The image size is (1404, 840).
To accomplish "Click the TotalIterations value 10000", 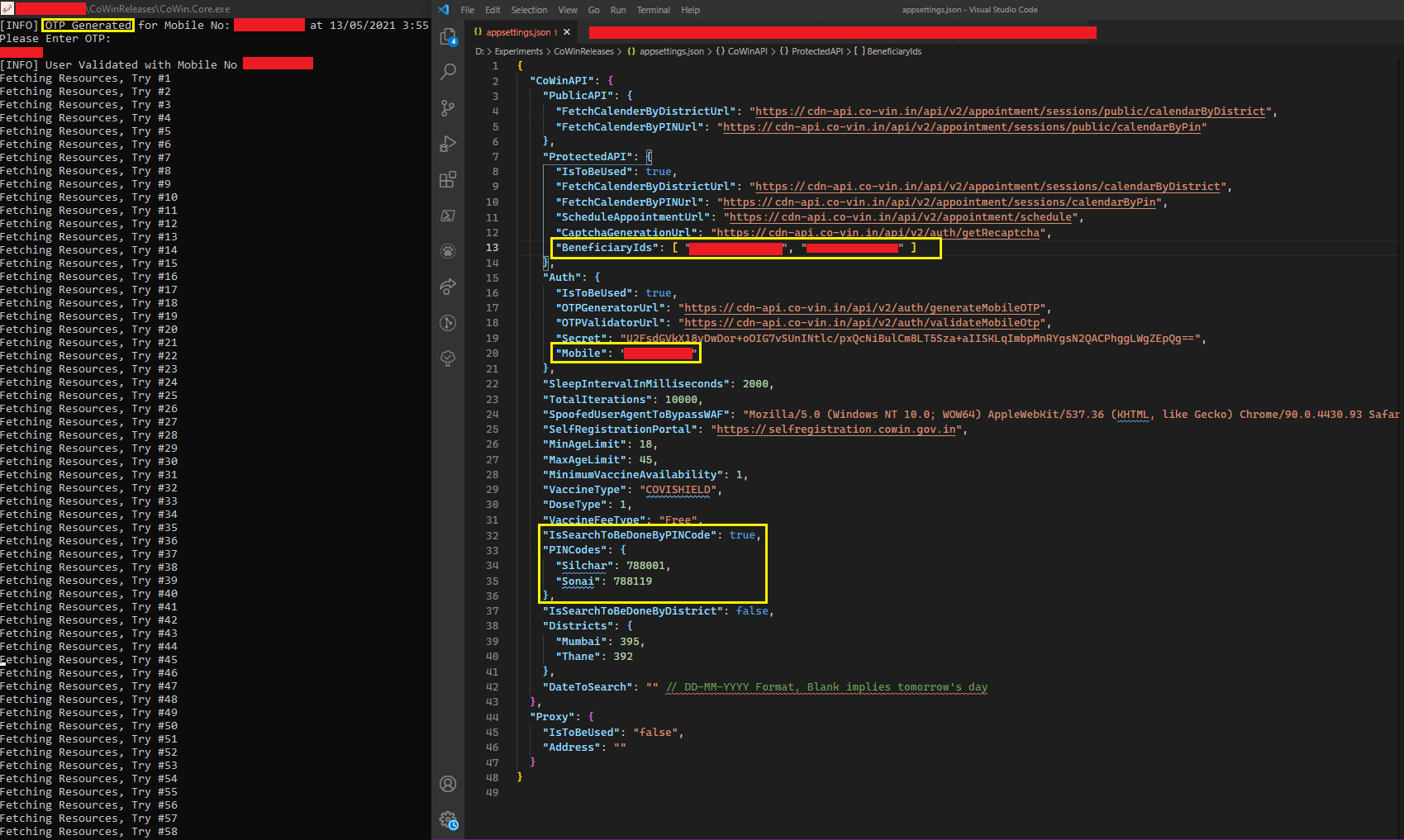I will 681,400.
